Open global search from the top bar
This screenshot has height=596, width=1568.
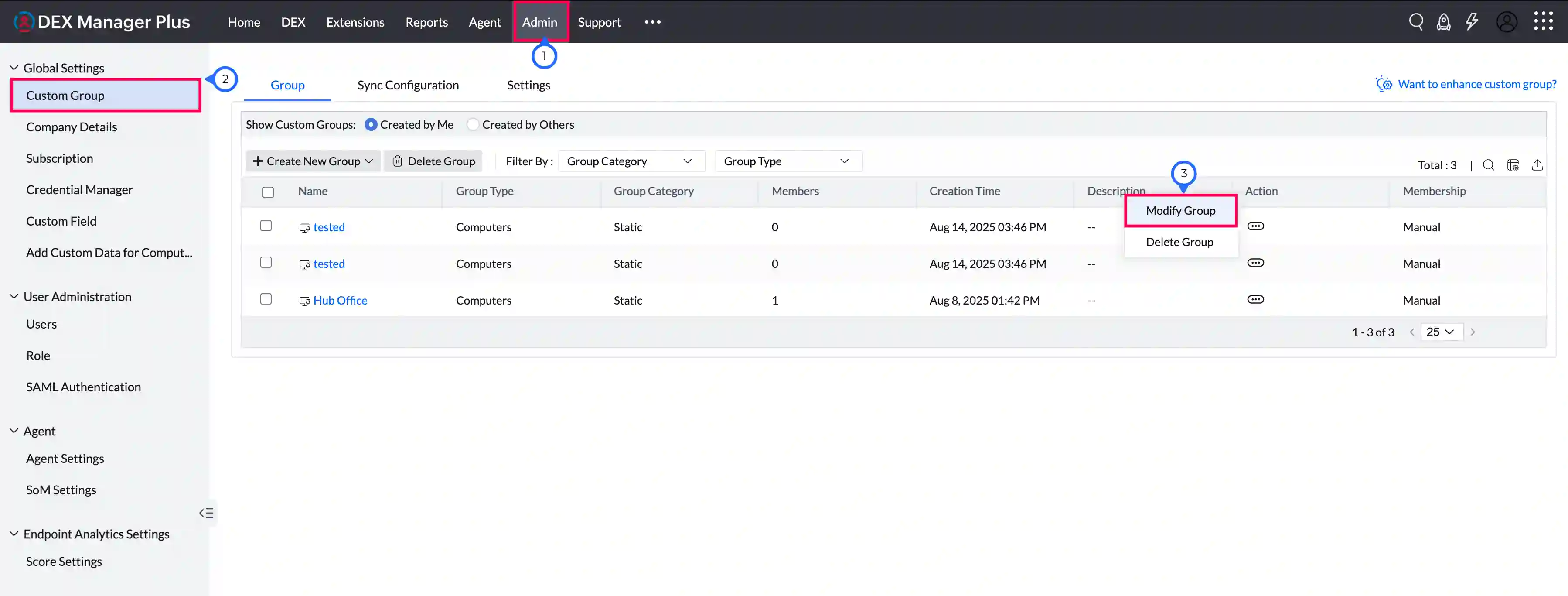[x=1416, y=21]
